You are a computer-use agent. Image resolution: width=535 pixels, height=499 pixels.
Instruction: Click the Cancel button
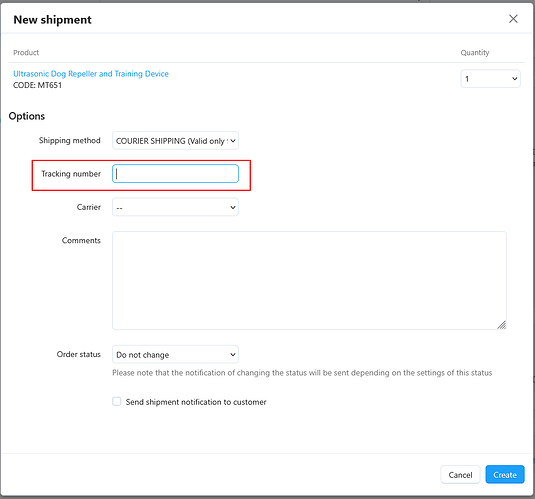[x=460, y=475]
